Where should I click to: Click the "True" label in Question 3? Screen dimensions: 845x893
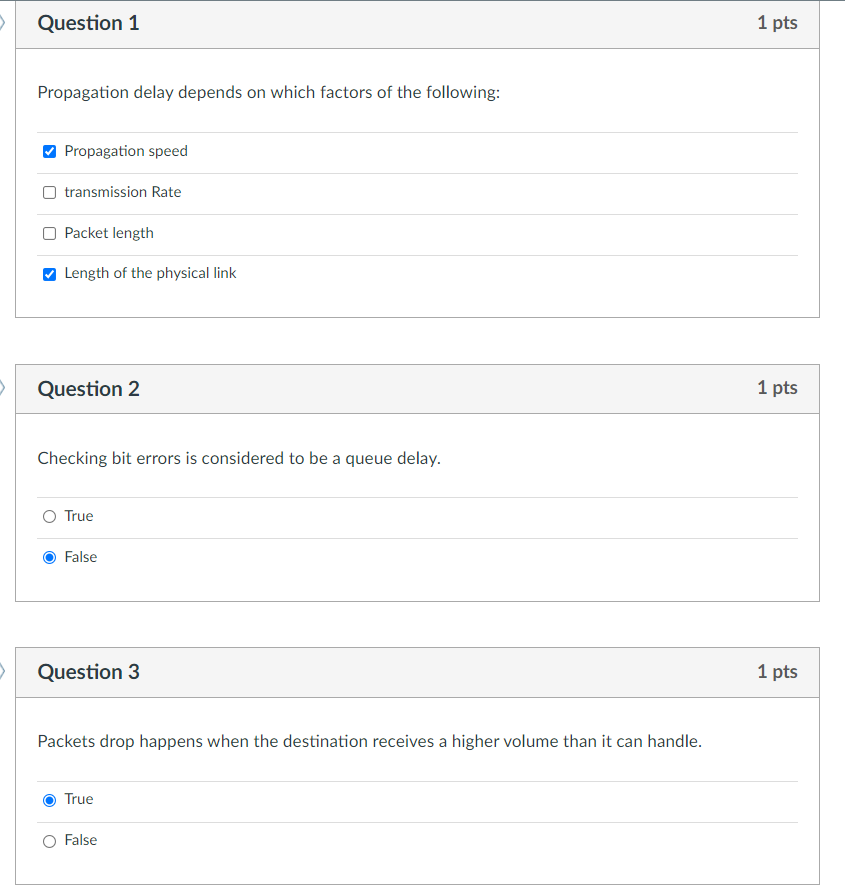pyautogui.click(x=78, y=799)
